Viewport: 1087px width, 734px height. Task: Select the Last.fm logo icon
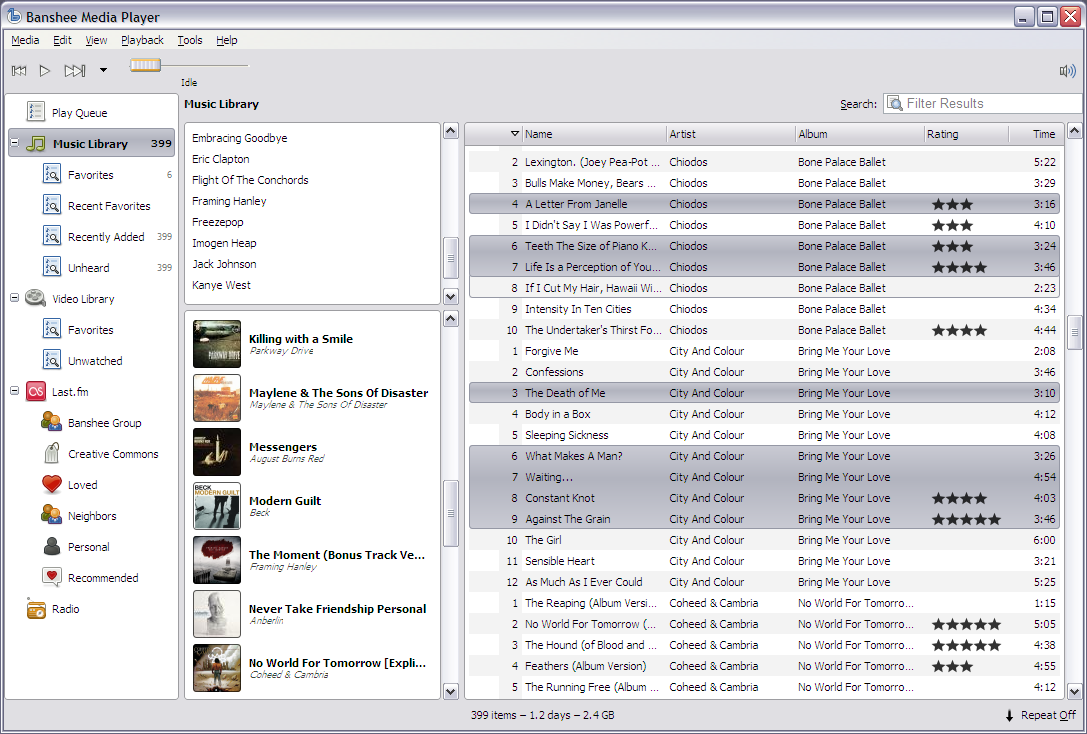[35, 392]
